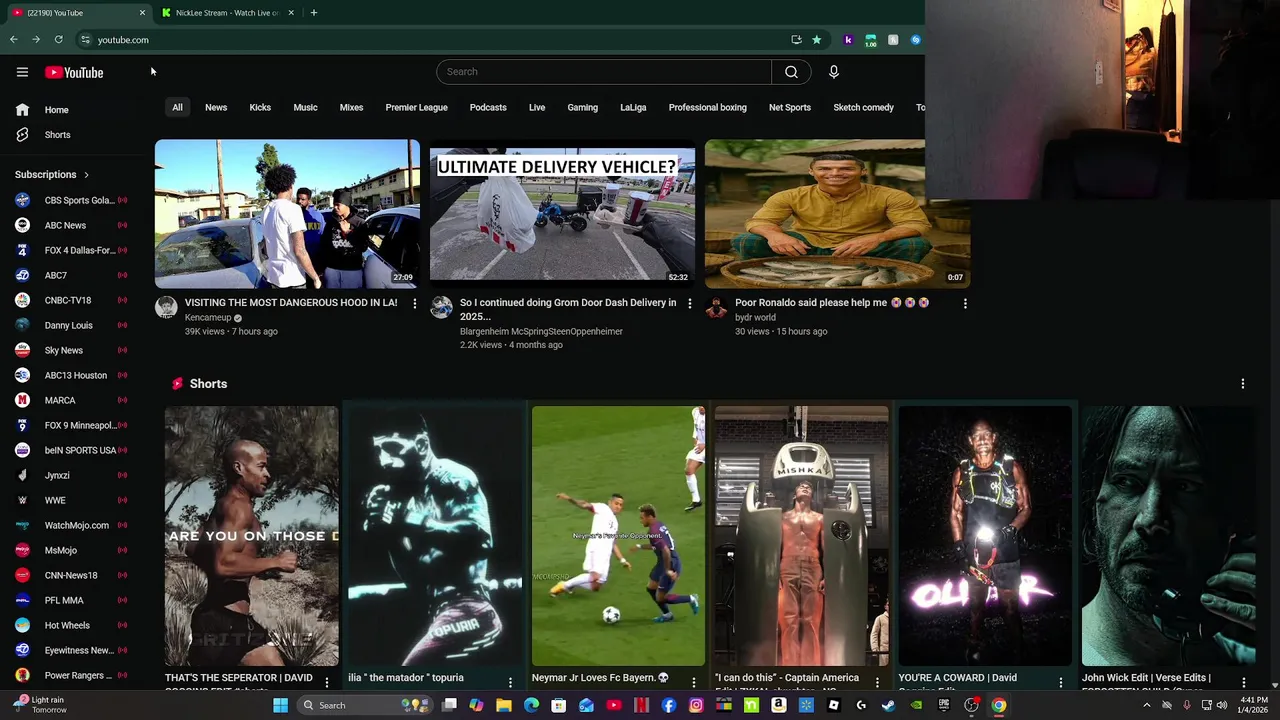Go forward in browser history
Image resolution: width=1280 pixels, height=720 pixels.
pyautogui.click(x=36, y=40)
